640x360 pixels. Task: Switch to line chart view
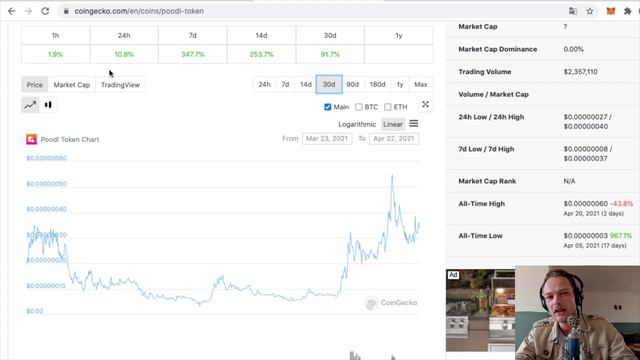(30, 105)
